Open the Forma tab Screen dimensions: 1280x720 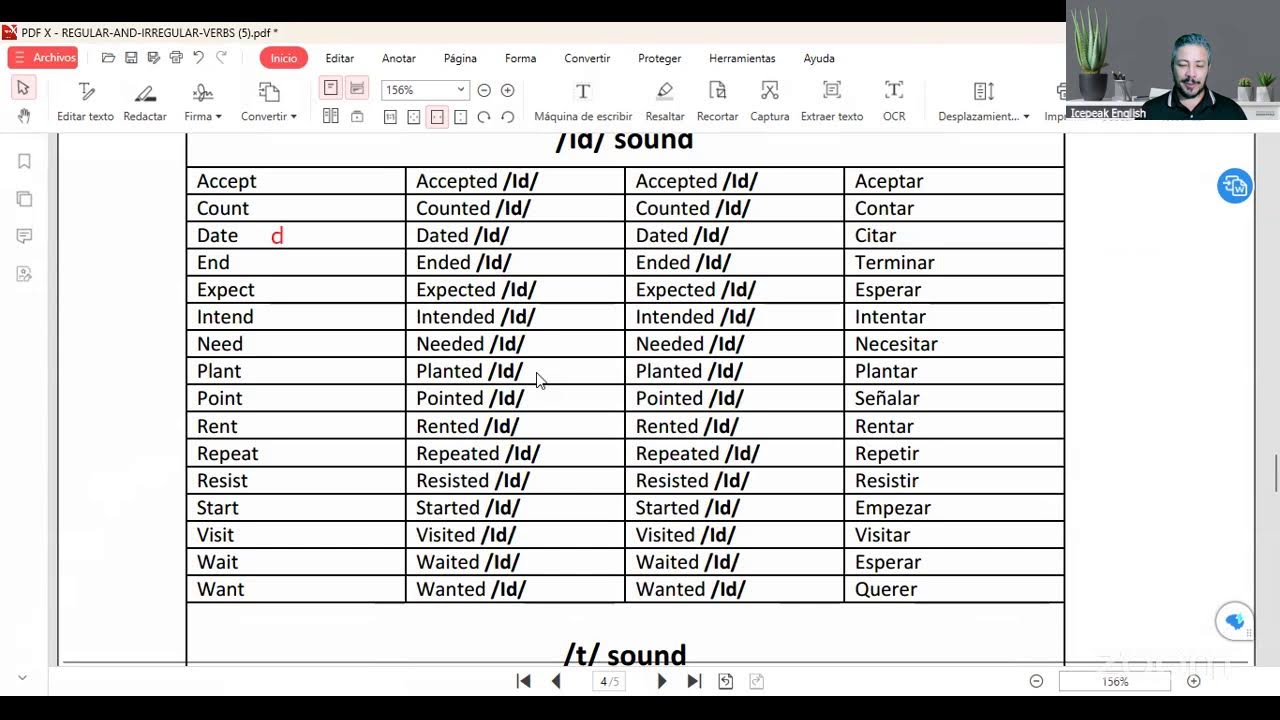[x=521, y=58]
